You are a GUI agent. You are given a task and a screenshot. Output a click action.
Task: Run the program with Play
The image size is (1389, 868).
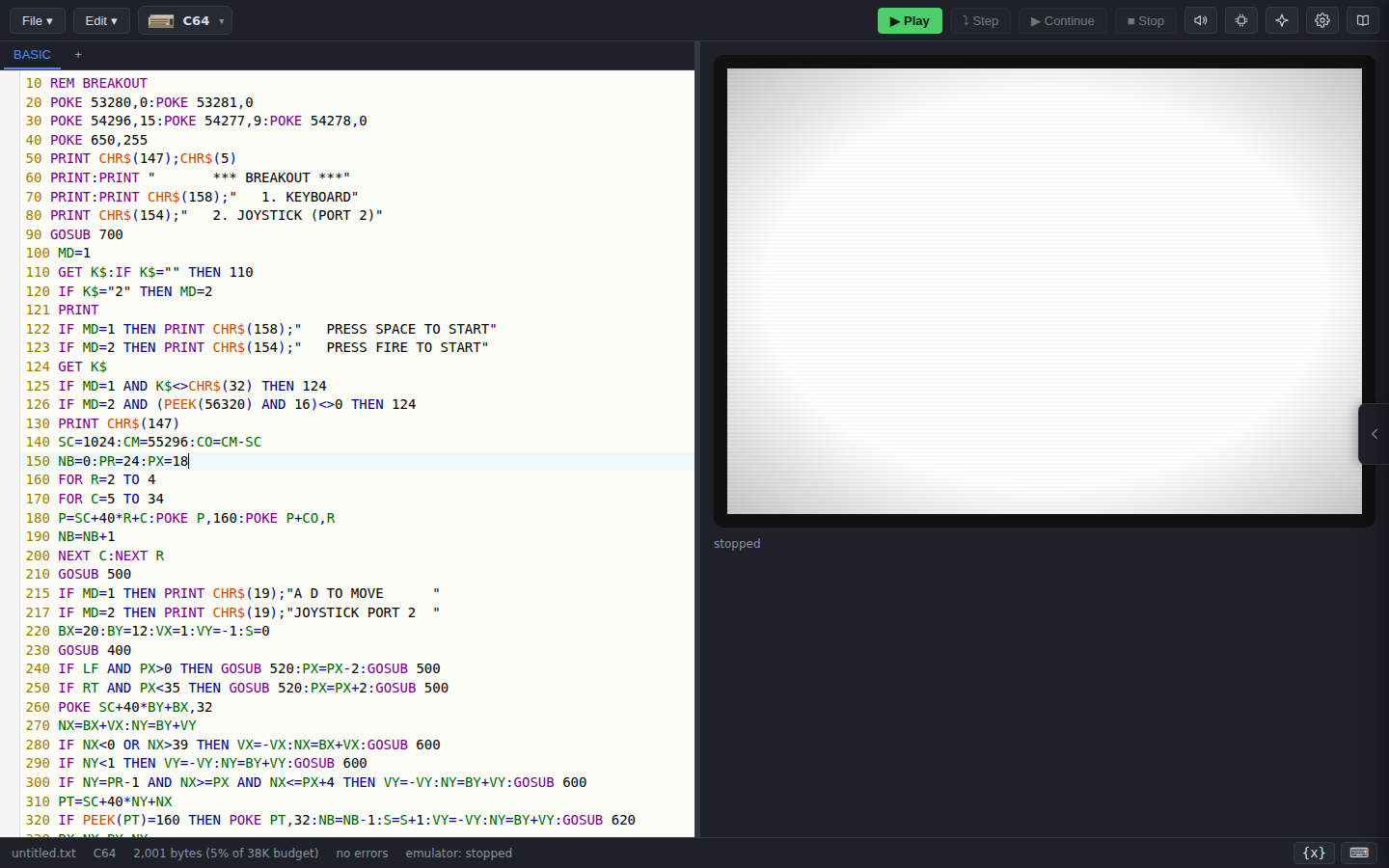[x=910, y=20]
